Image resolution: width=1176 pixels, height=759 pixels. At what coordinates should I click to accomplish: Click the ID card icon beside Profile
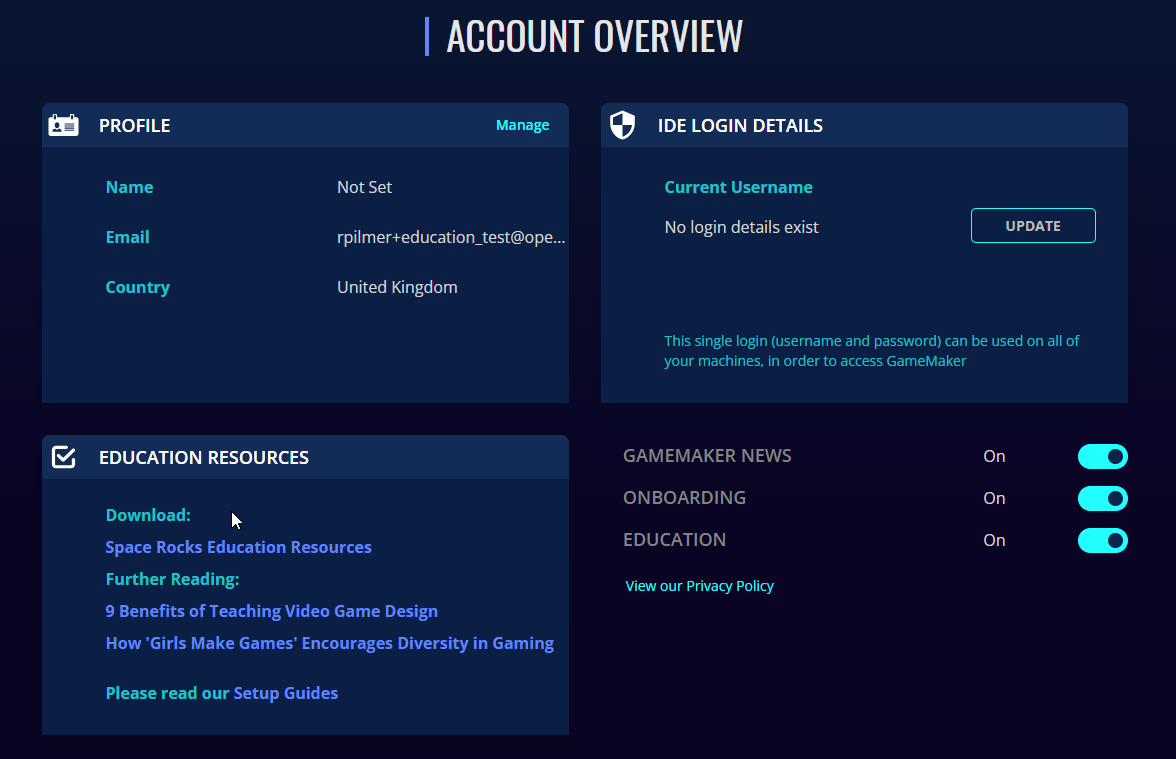[x=63, y=125]
